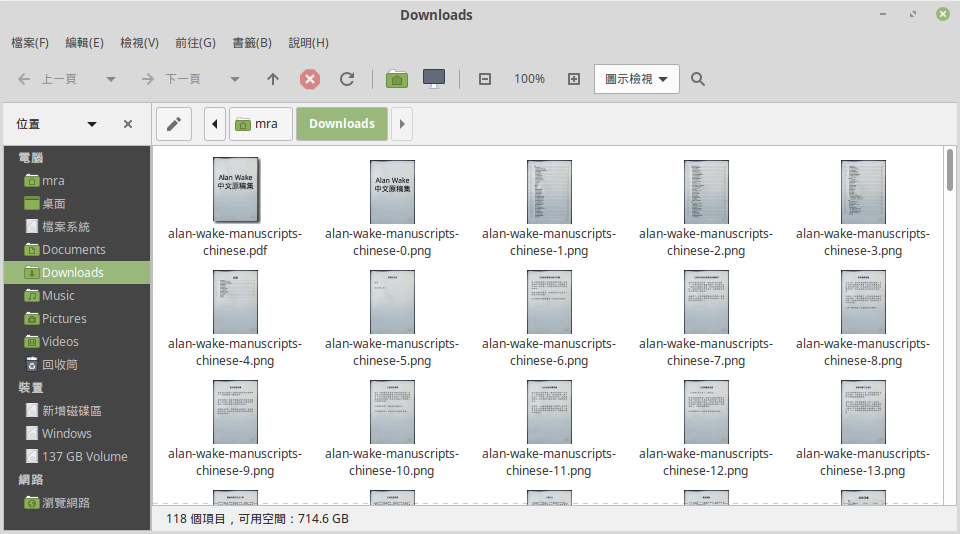Zoom out with the minus icon
Image resolution: width=960 pixels, height=534 pixels.
(485, 79)
